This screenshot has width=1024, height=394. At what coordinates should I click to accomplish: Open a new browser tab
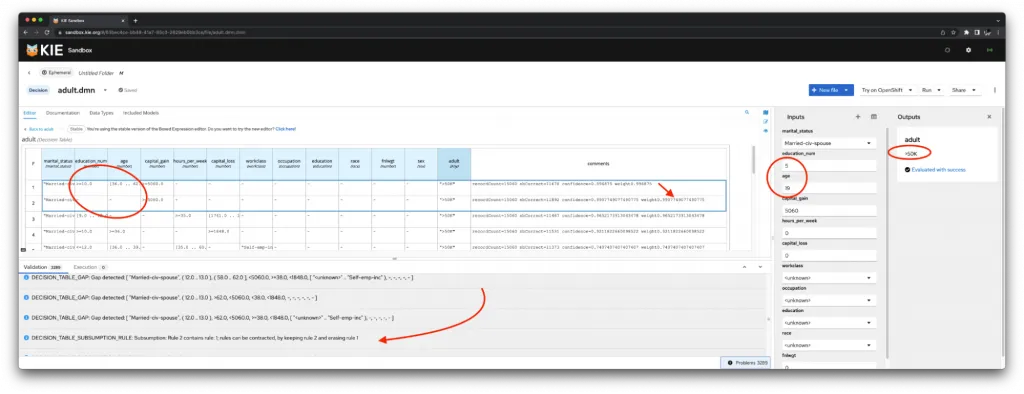[x=135, y=21]
